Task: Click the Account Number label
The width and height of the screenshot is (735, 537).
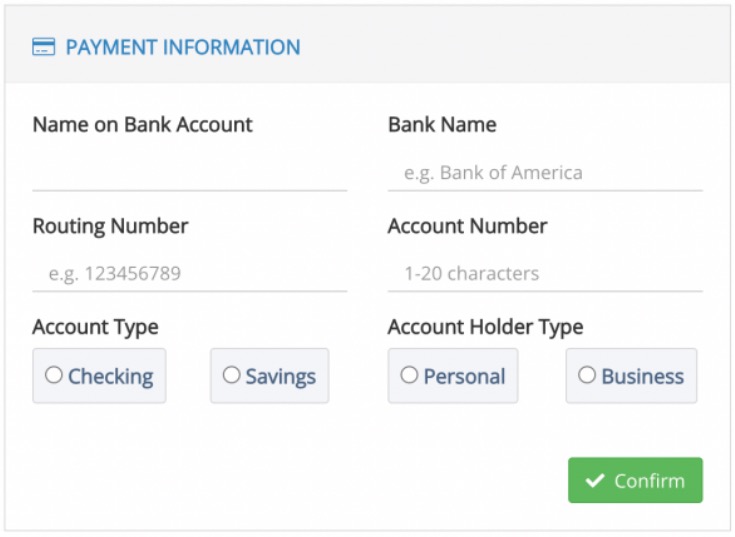Action: coord(467,226)
